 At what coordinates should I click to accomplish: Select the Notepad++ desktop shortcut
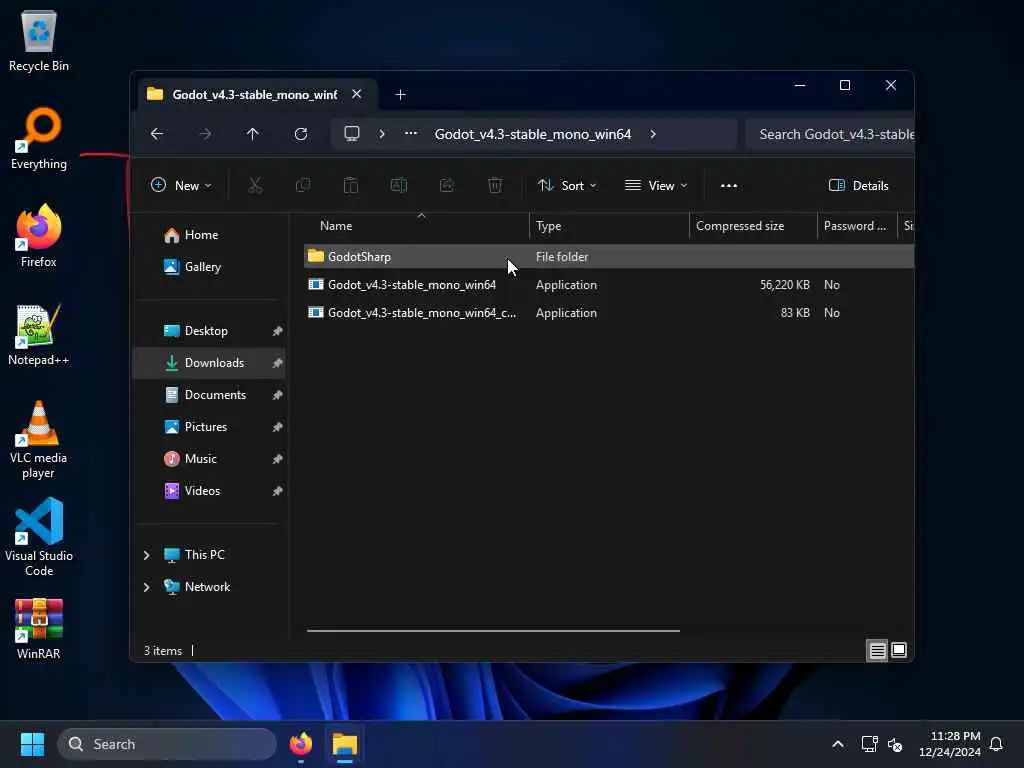pyautogui.click(x=39, y=334)
